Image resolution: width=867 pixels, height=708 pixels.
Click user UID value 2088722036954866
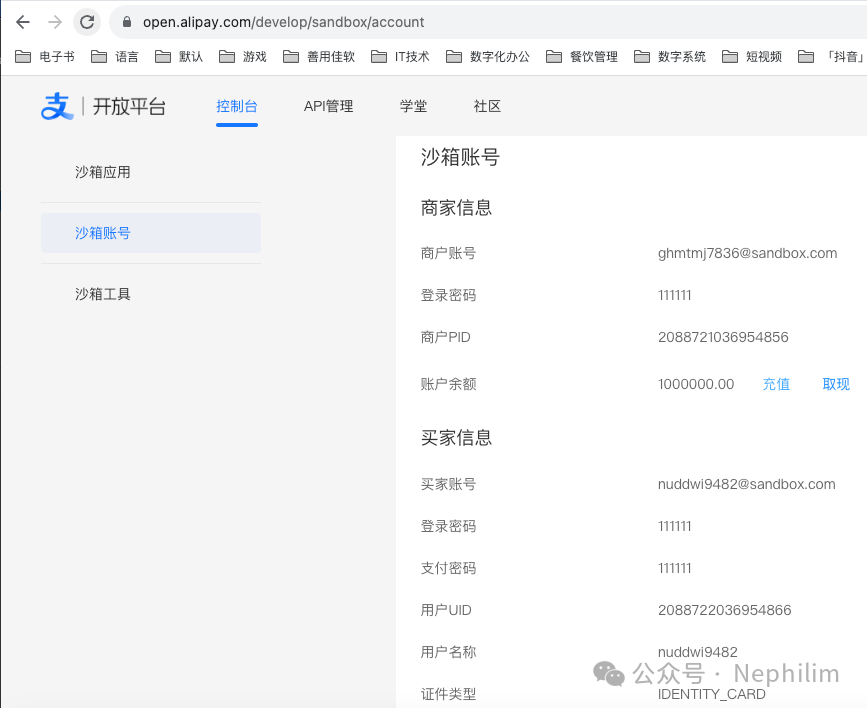(724, 610)
